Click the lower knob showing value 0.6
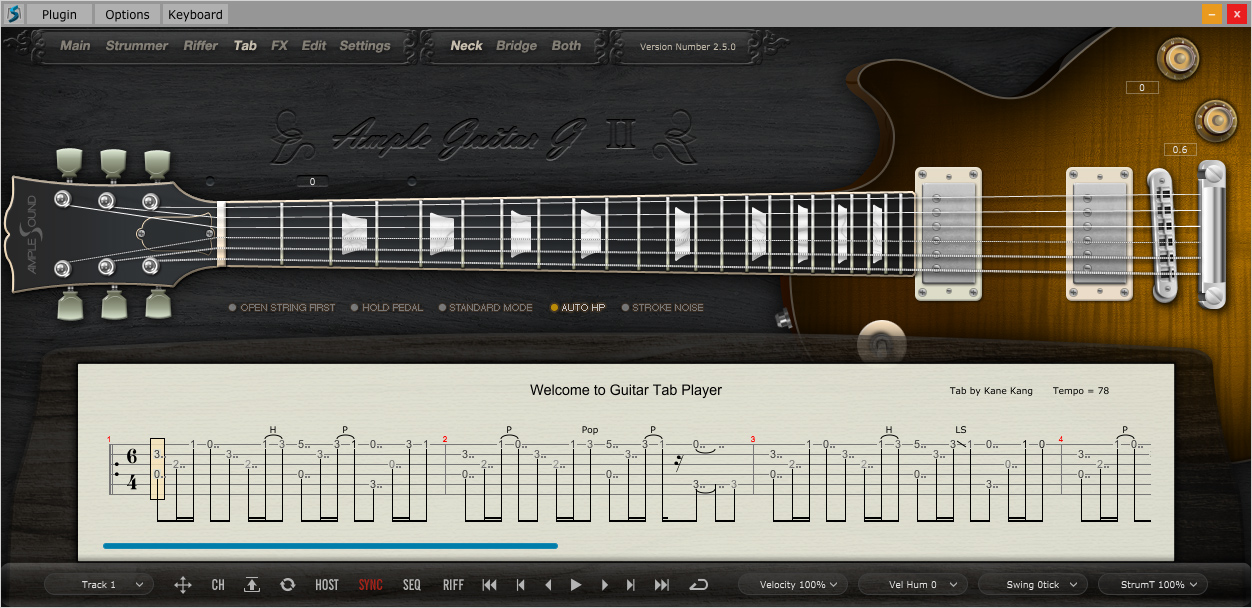Image resolution: width=1252 pixels, height=608 pixels. tap(1217, 120)
